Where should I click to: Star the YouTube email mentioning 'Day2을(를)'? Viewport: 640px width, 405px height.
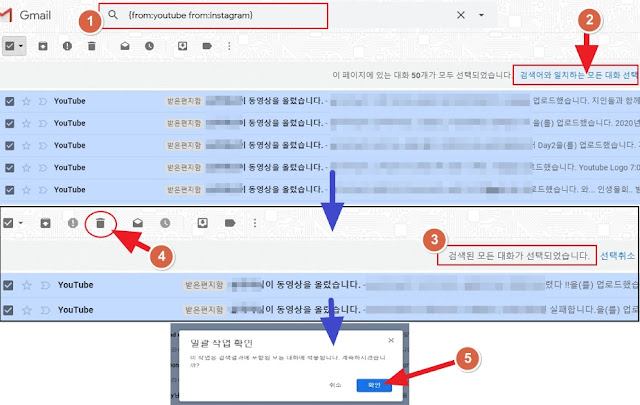pos(26,146)
